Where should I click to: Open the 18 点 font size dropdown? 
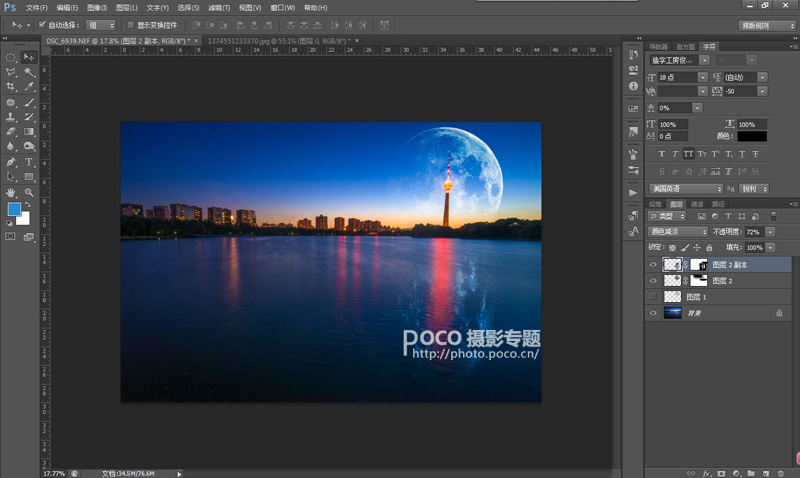pyautogui.click(x=703, y=77)
